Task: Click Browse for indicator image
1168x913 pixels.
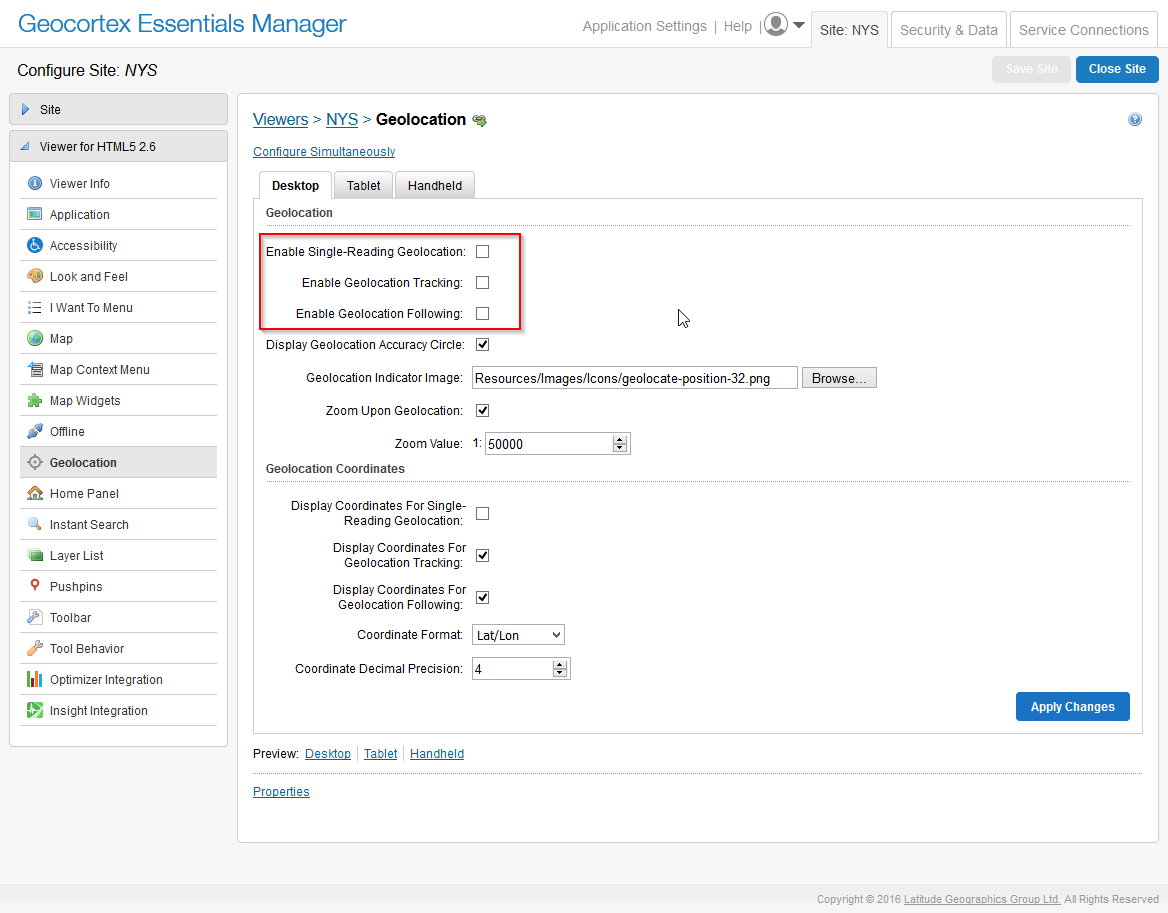Action: [839, 378]
